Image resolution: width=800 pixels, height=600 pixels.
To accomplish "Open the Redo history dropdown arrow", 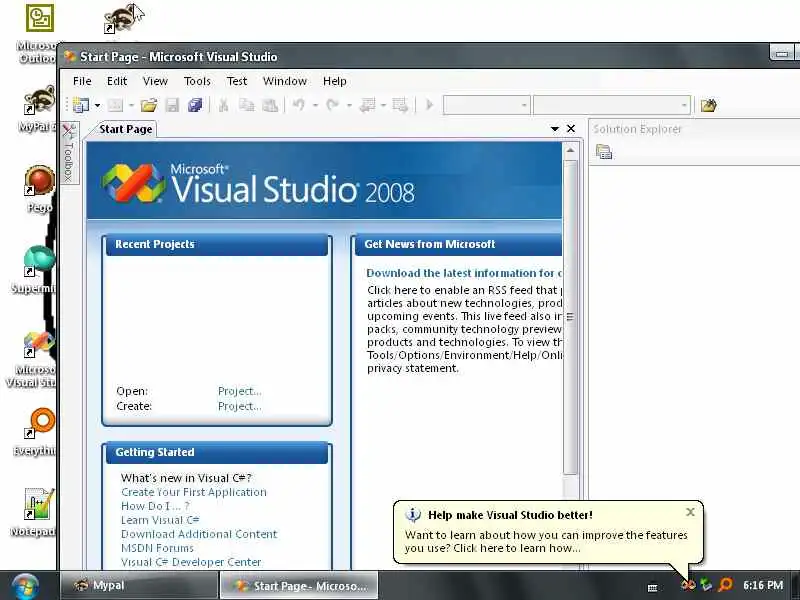I will click(349, 106).
